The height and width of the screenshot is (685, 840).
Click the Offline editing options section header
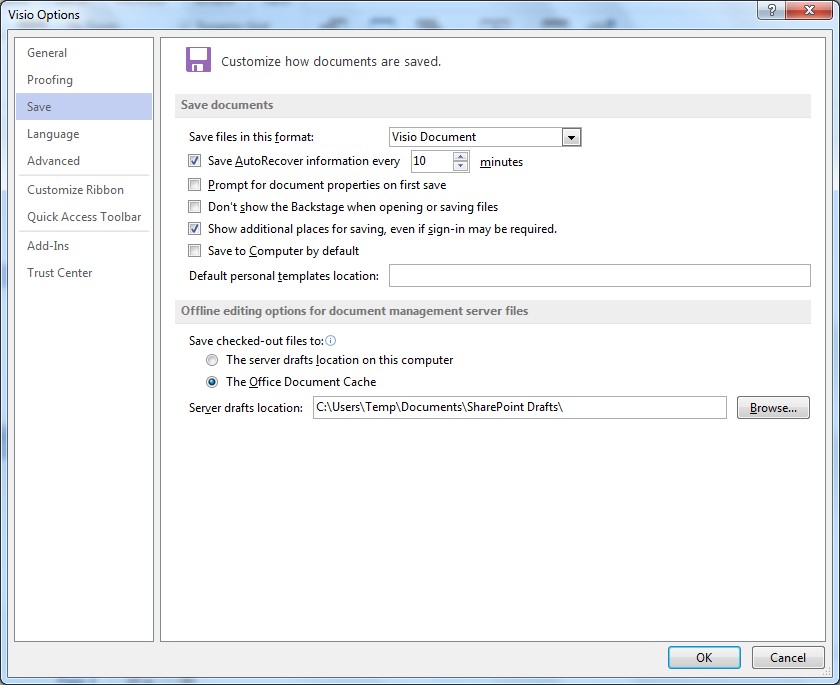[x=493, y=311]
